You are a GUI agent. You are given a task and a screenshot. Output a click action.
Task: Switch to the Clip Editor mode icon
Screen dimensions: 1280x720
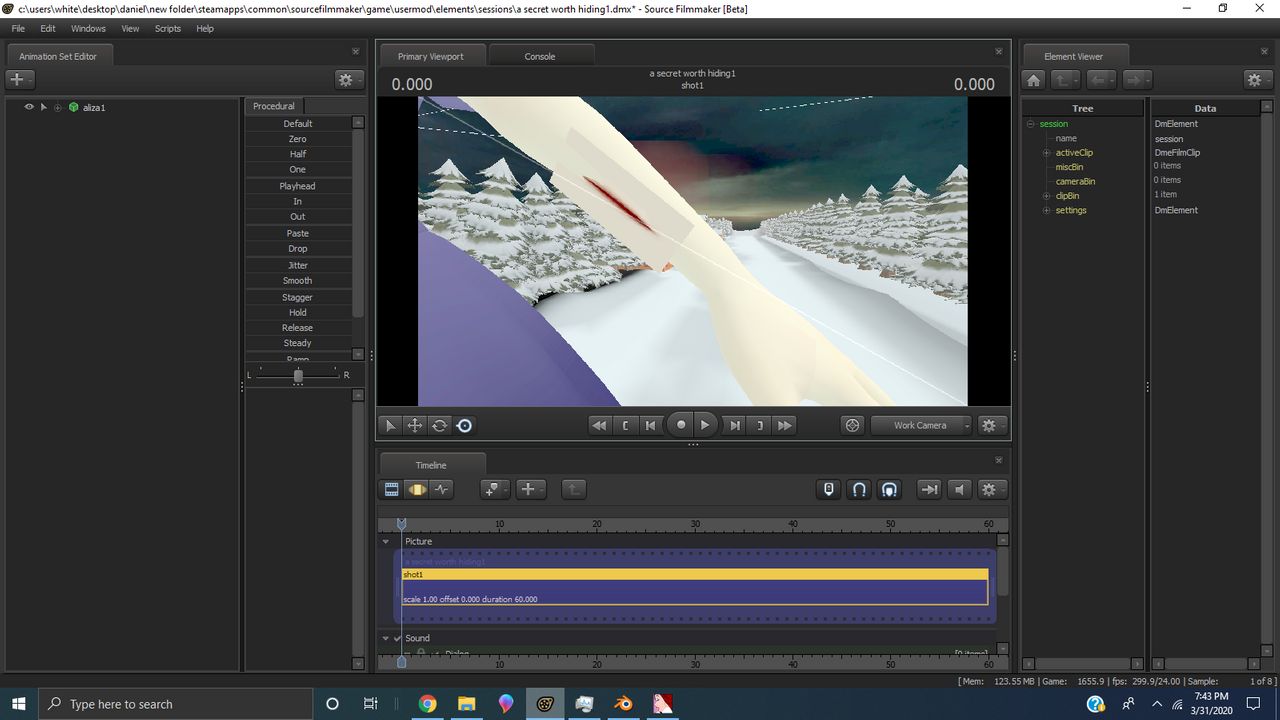(392, 489)
